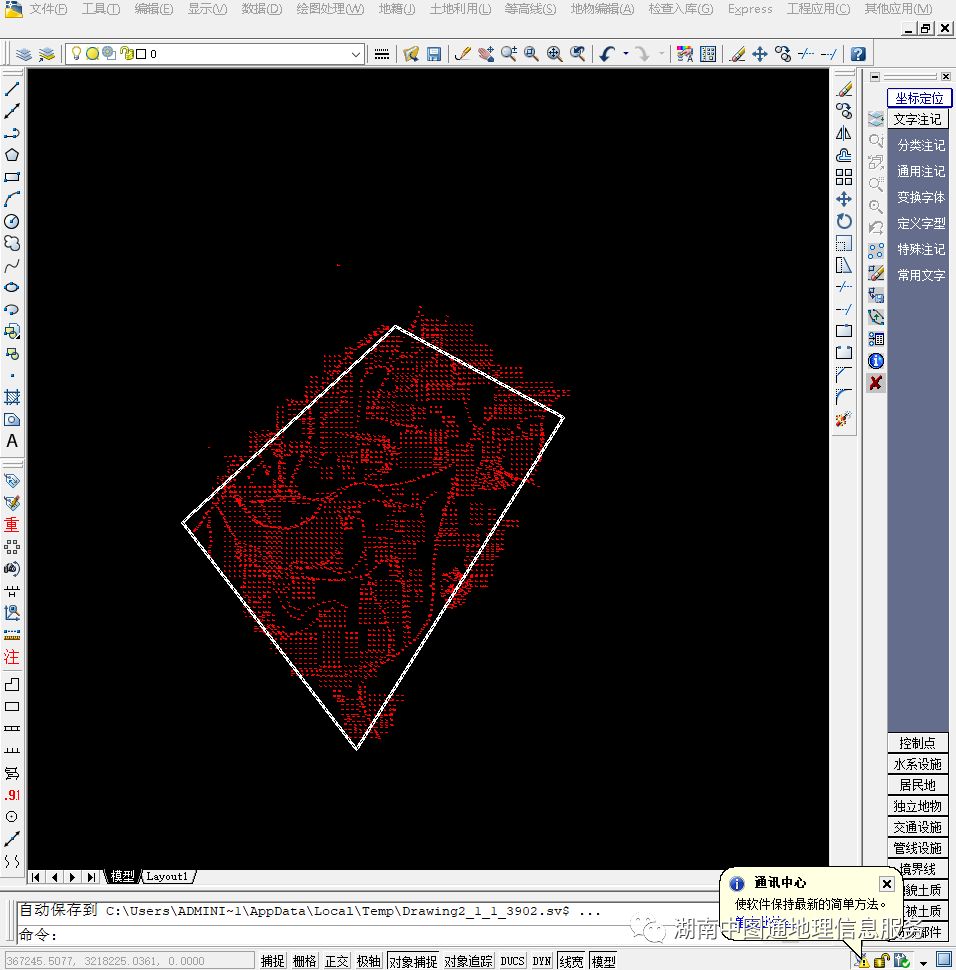Click the Save floppy disk icon

point(434,54)
